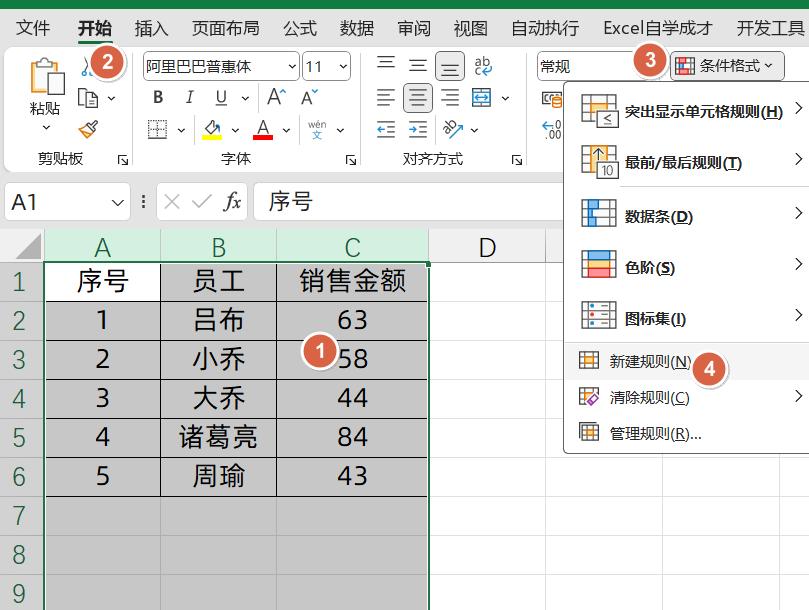Click the Wrap Text icon
Viewport: 809px width, 610px height.
(483, 66)
